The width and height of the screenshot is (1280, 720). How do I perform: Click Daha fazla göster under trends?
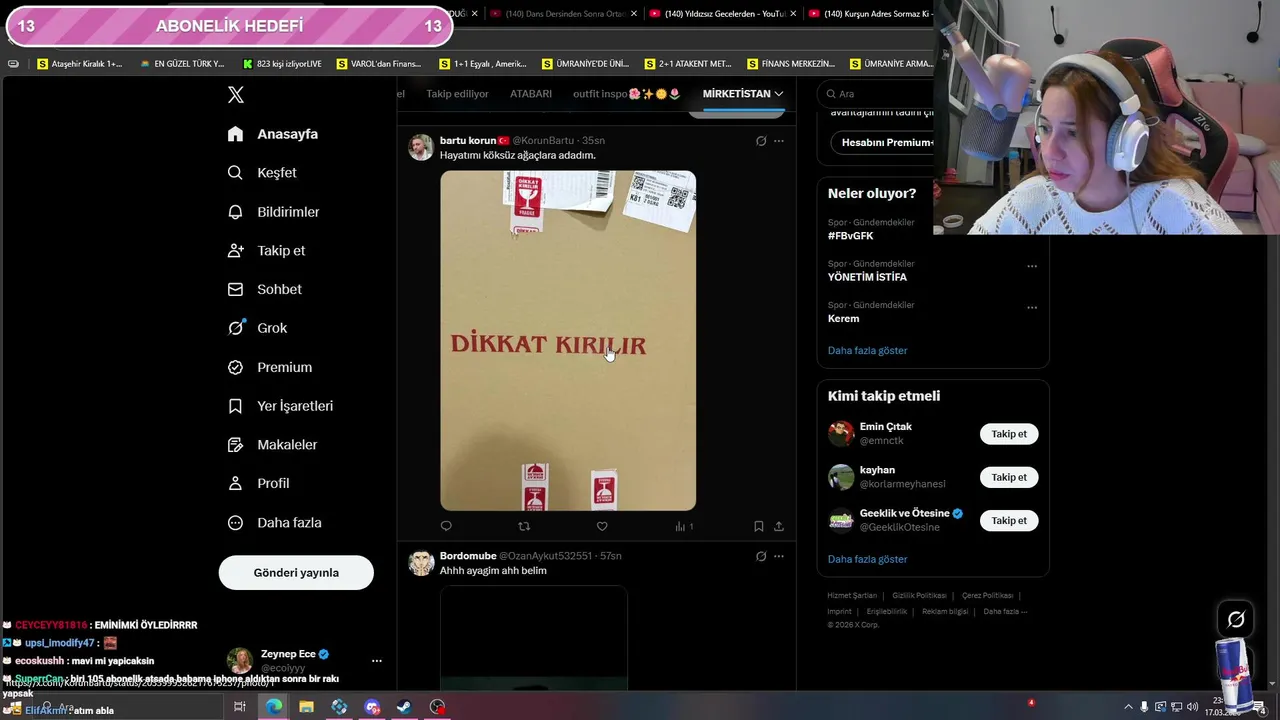[x=867, y=351]
